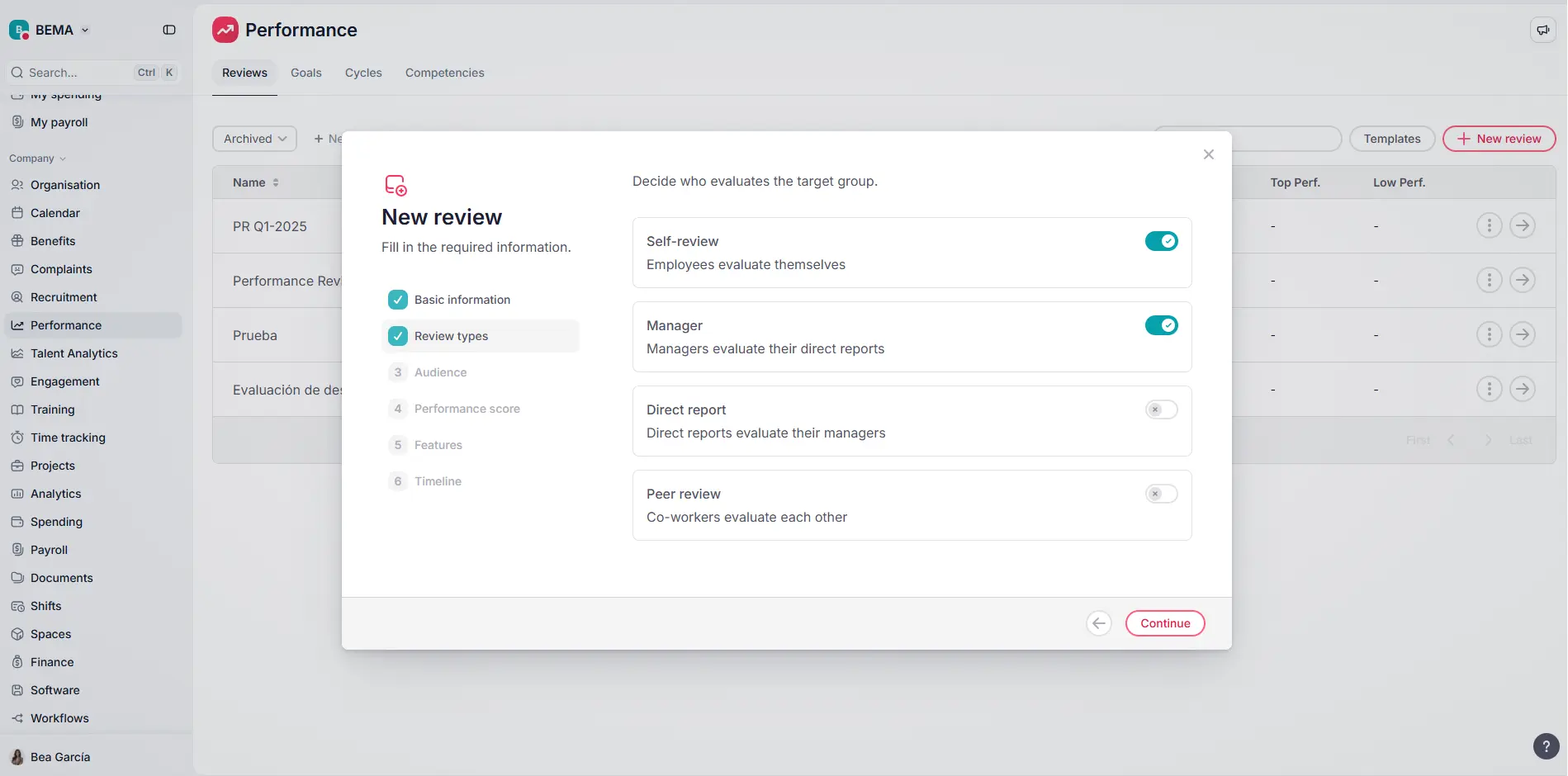Open the BEMA workspace switcher chevron
The width and height of the screenshot is (1568, 776).
(x=83, y=30)
